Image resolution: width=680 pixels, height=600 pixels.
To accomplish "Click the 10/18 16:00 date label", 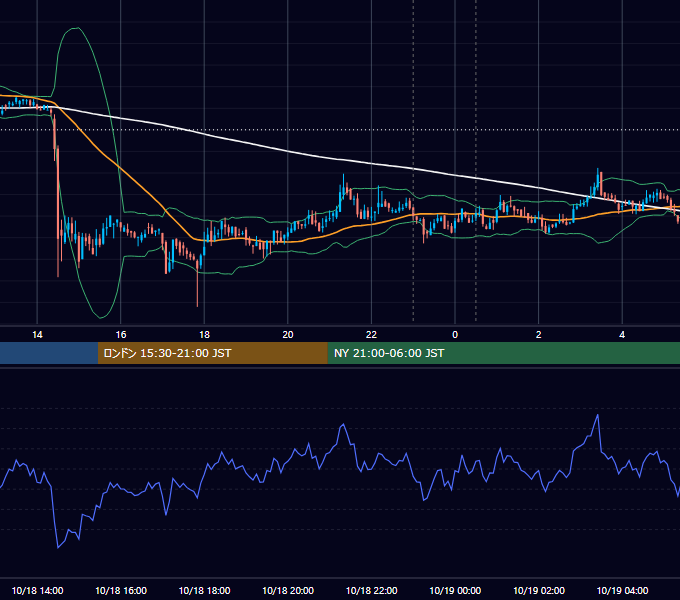I will point(121,590).
